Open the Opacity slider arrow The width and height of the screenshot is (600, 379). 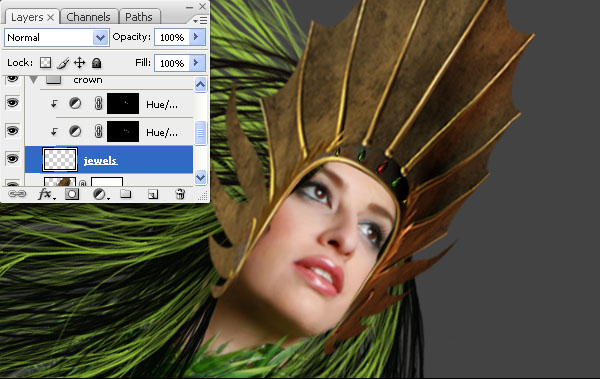[x=197, y=37]
